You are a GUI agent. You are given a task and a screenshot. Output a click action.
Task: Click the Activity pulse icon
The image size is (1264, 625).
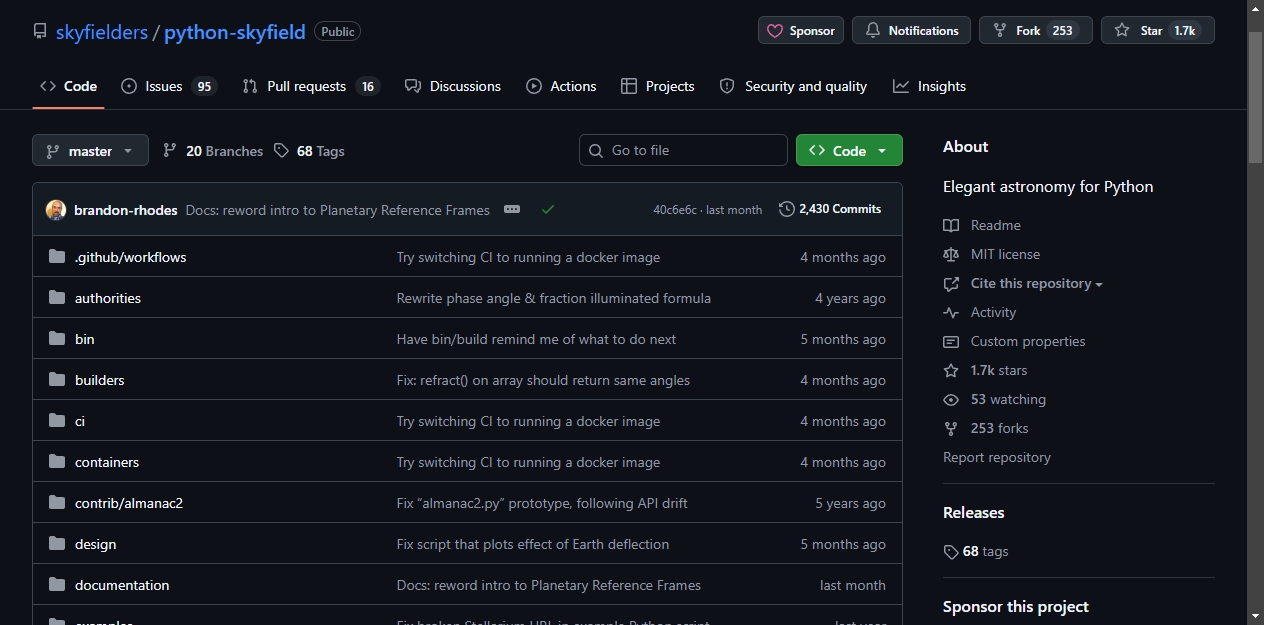[951, 312]
